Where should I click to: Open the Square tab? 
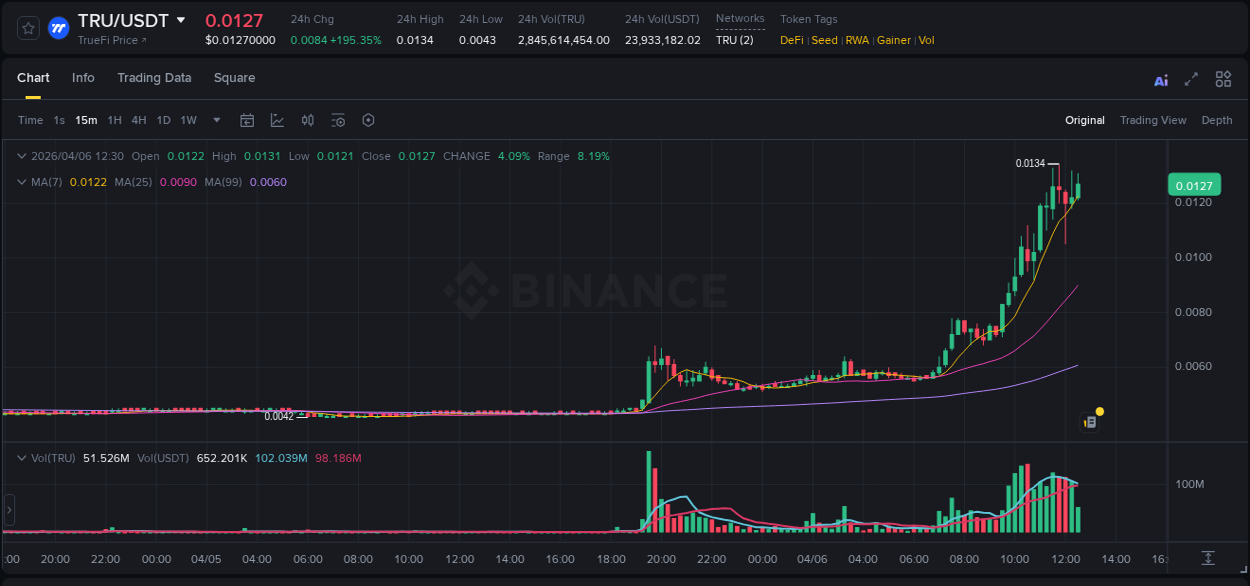pos(234,78)
